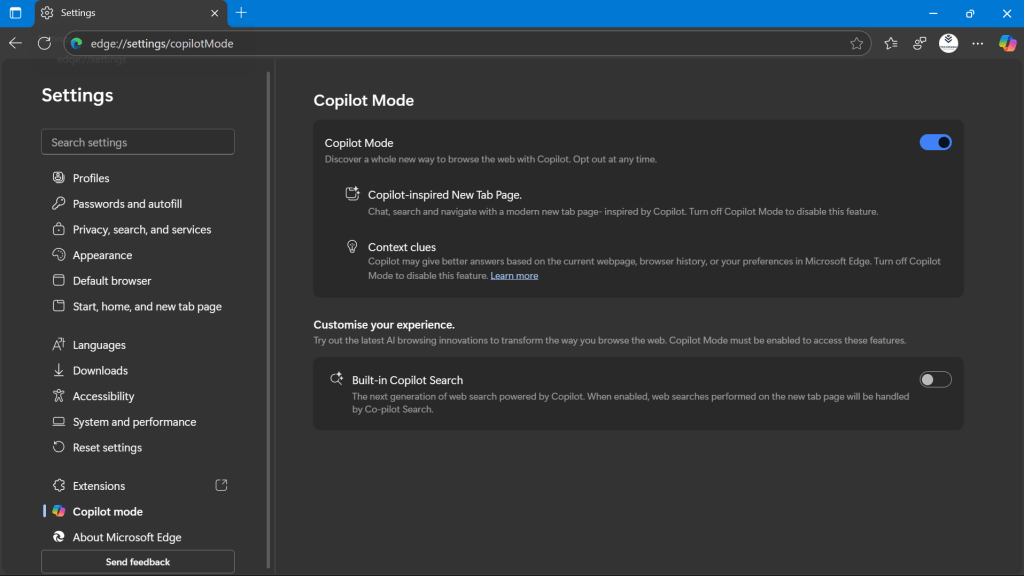The image size is (1024, 576).
Task: Click the Profiles sidebar icon
Action: [x=59, y=178]
